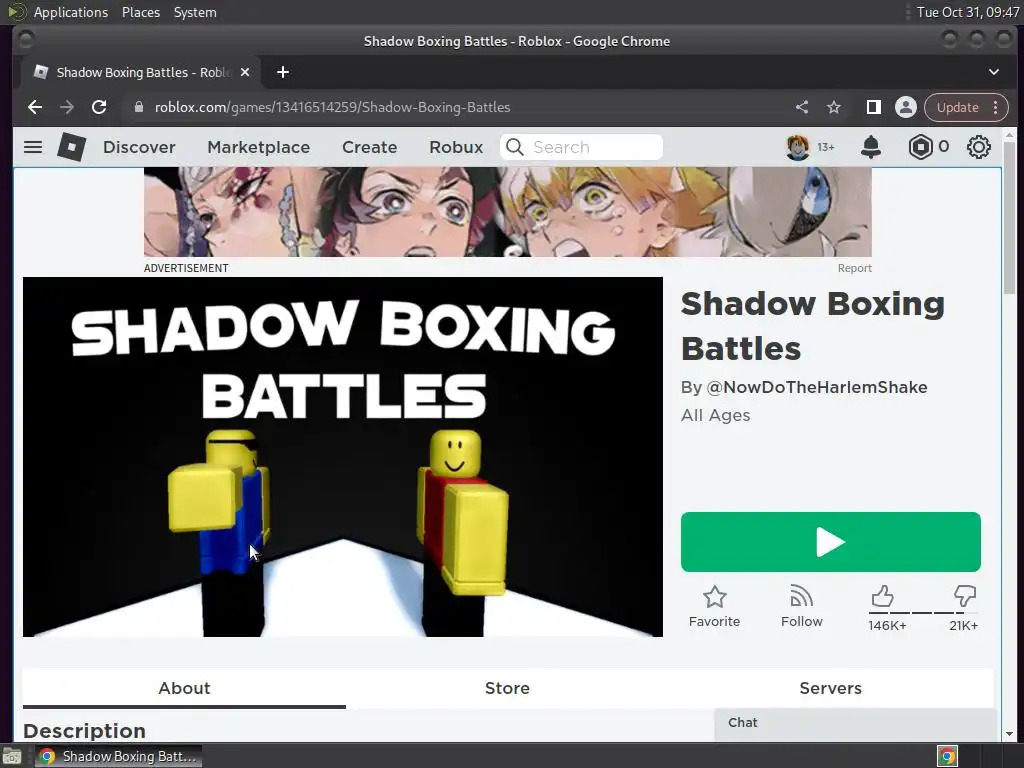This screenshot has height=768, width=1024.
Task: Open Chrome profile avatar
Action: 906,107
